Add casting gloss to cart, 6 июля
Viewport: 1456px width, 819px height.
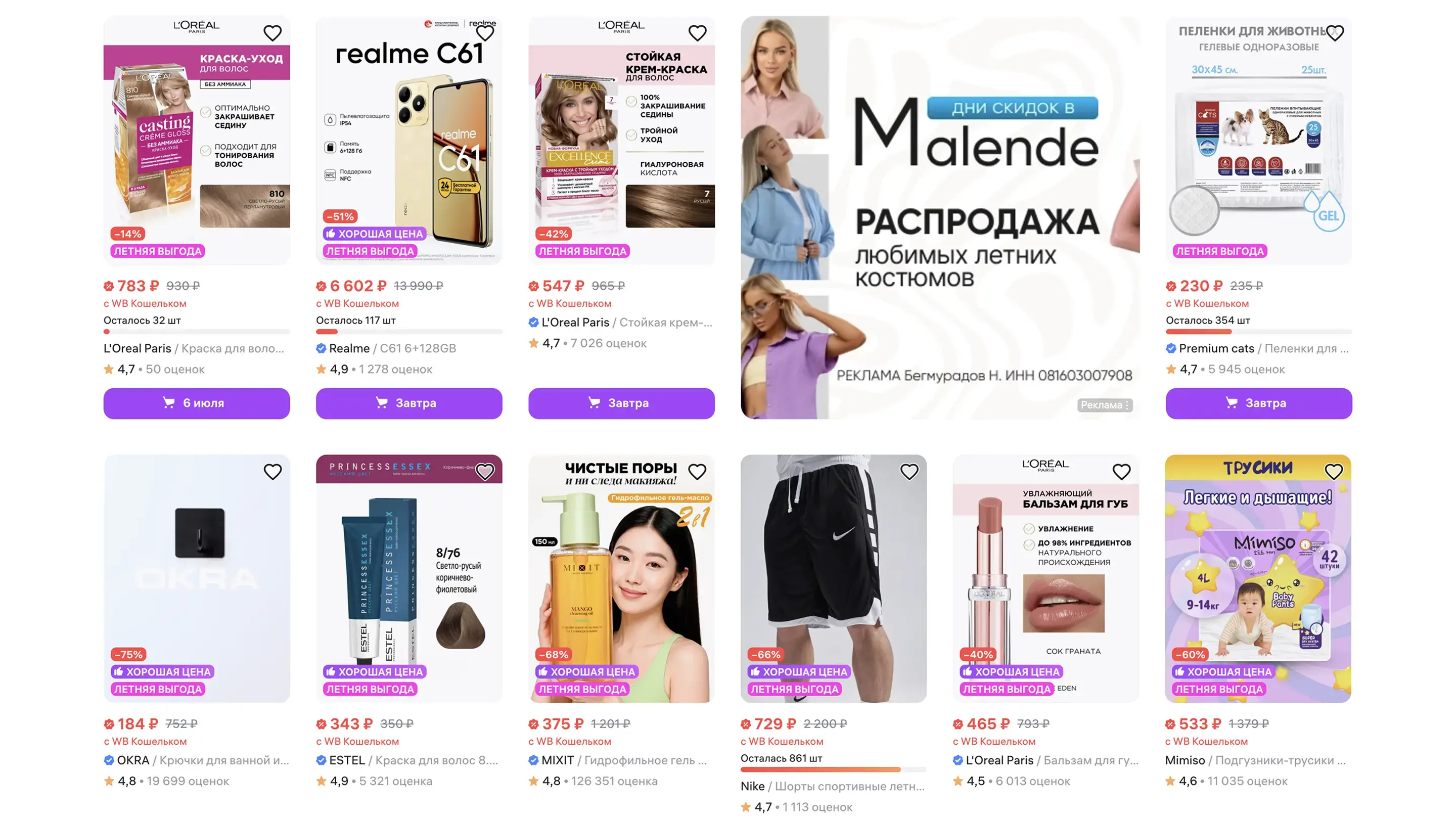(197, 403)
